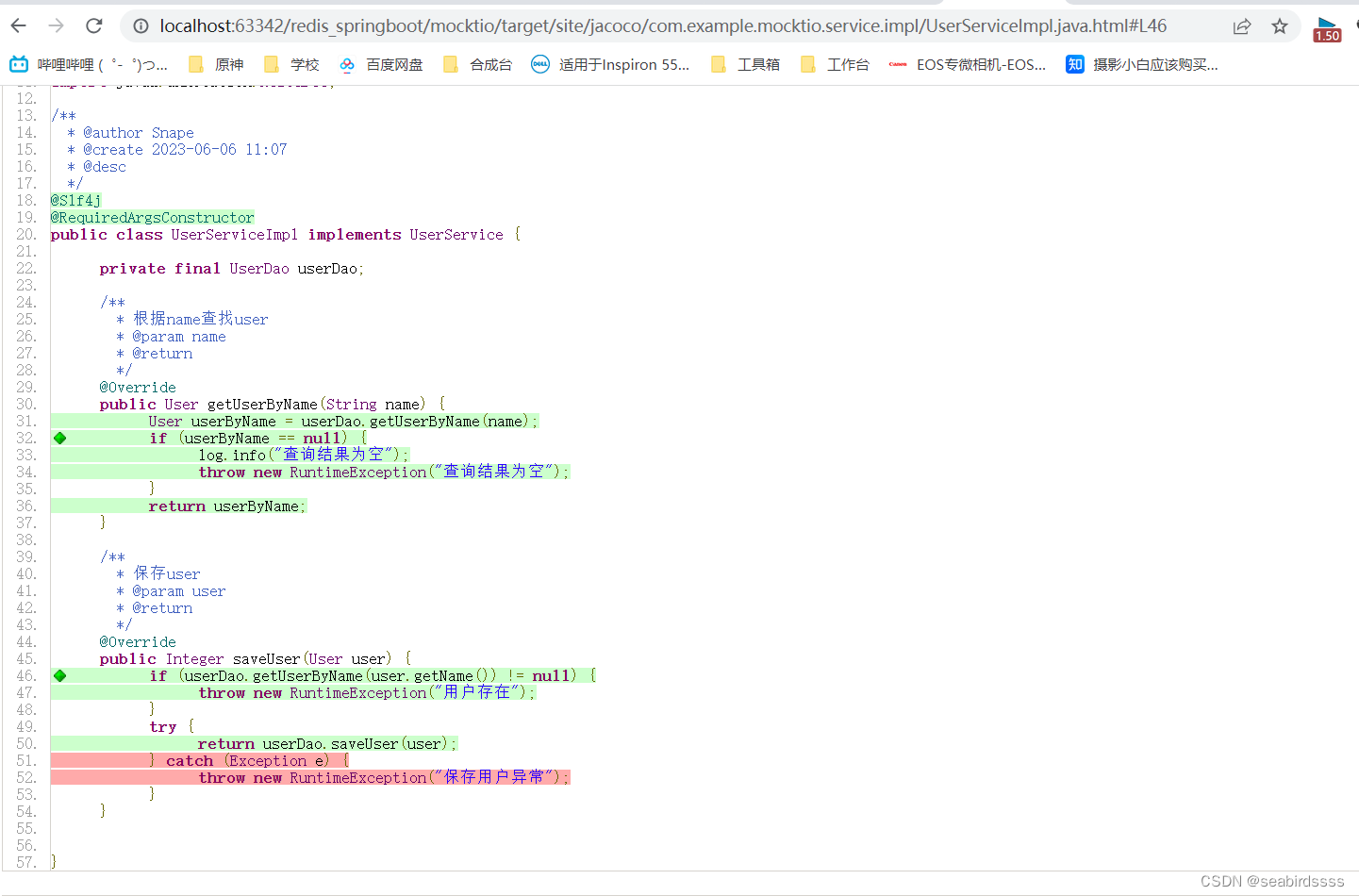Click the @RequiredArgsConstructor annotation text
Image resolution: width=1359 pixels, height=896 pixels.
tap(153, 217)
